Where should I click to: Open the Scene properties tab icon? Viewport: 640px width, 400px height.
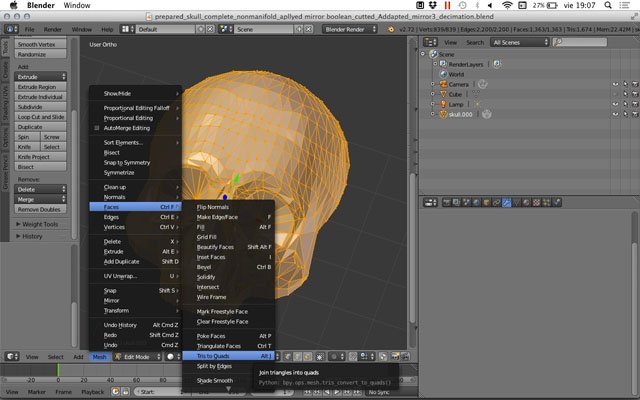pos(467,202)
